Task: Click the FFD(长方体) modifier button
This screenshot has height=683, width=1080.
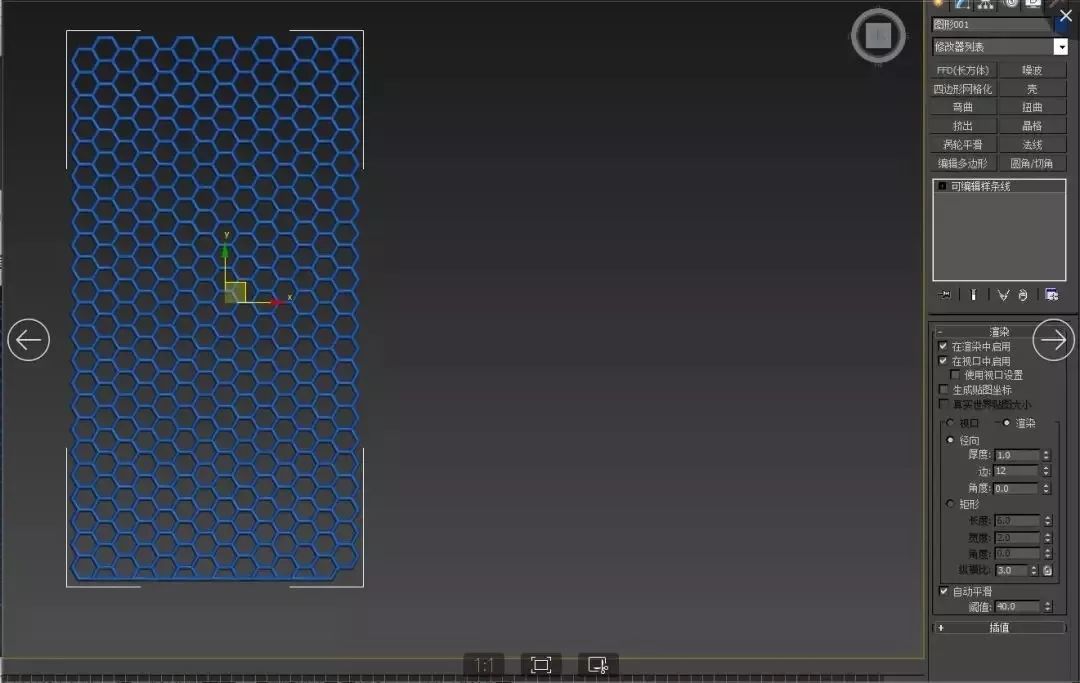Action: [963, 70]
